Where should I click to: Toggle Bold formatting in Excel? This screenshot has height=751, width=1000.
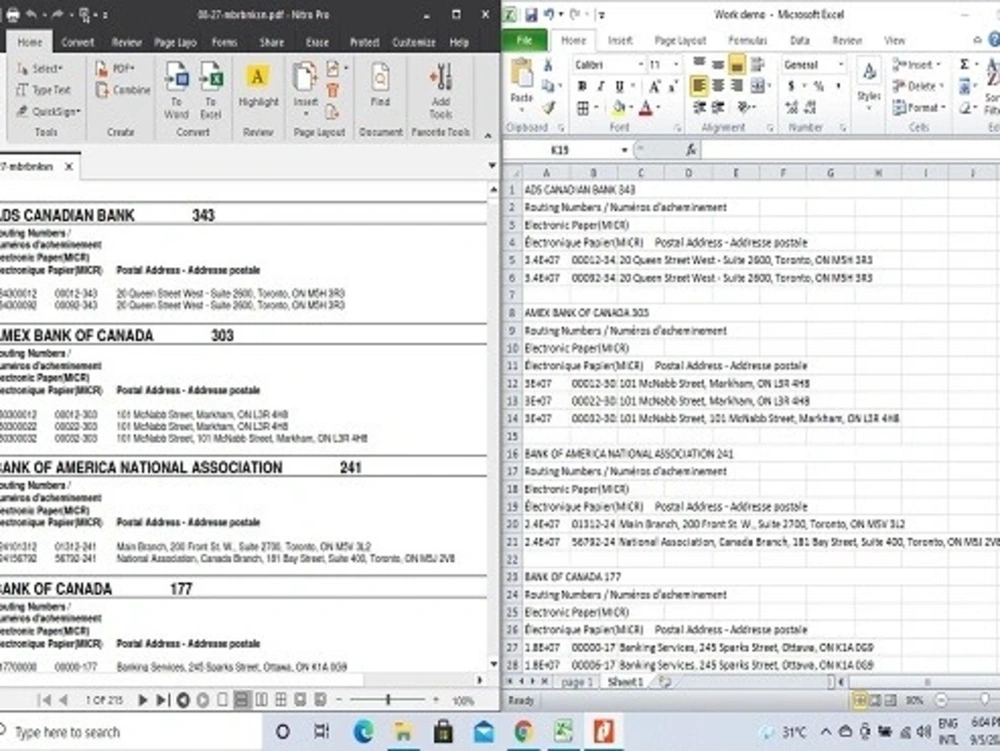click(x=582, y=84)
